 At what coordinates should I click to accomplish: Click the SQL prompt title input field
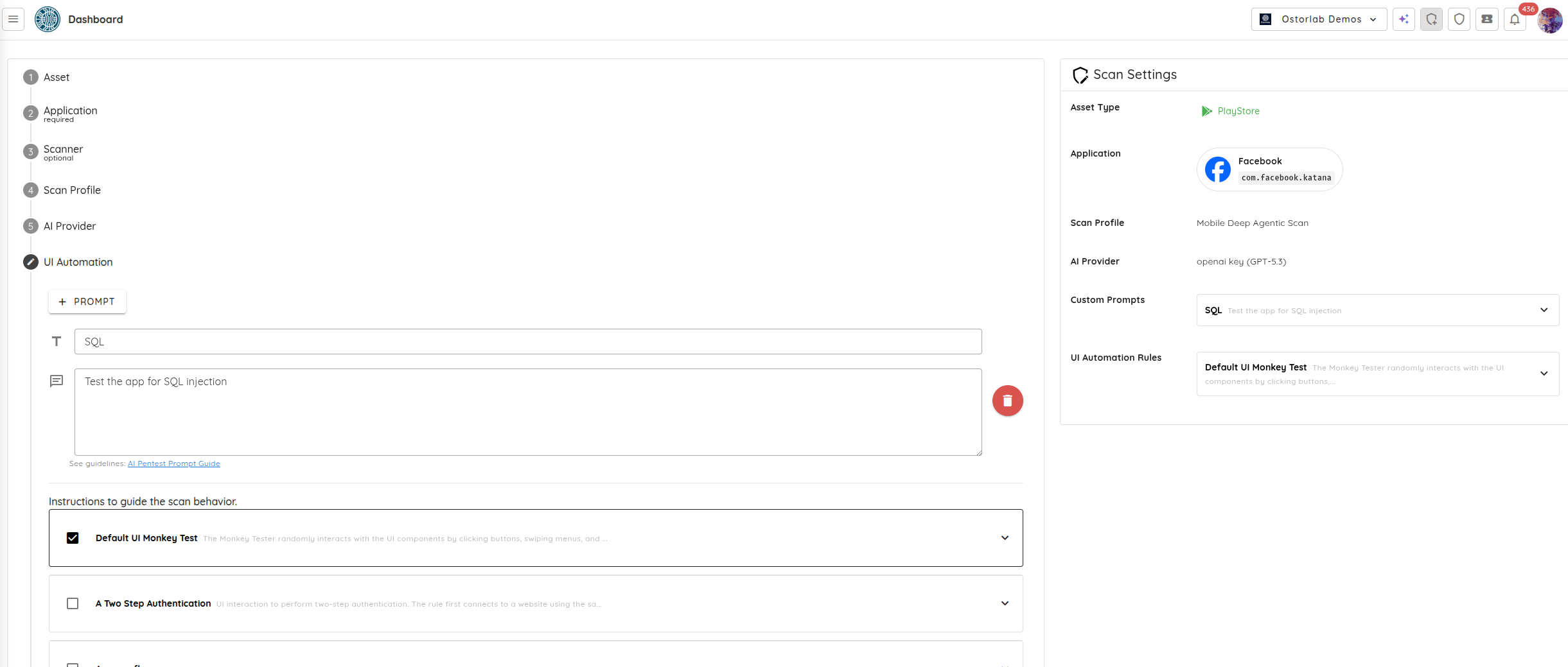coord(528,341)
